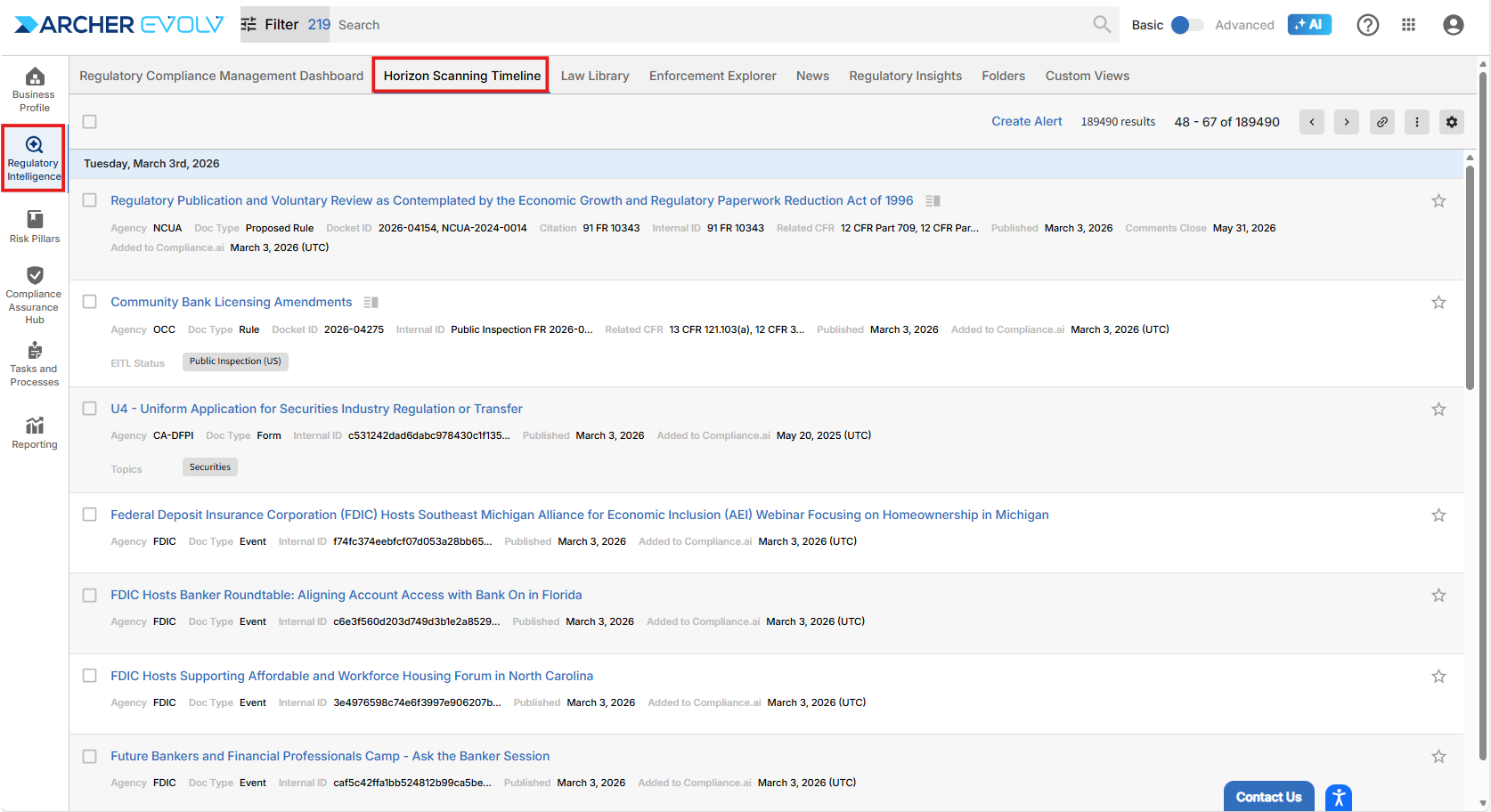Open the apps grid launcher

point(1408,25)
